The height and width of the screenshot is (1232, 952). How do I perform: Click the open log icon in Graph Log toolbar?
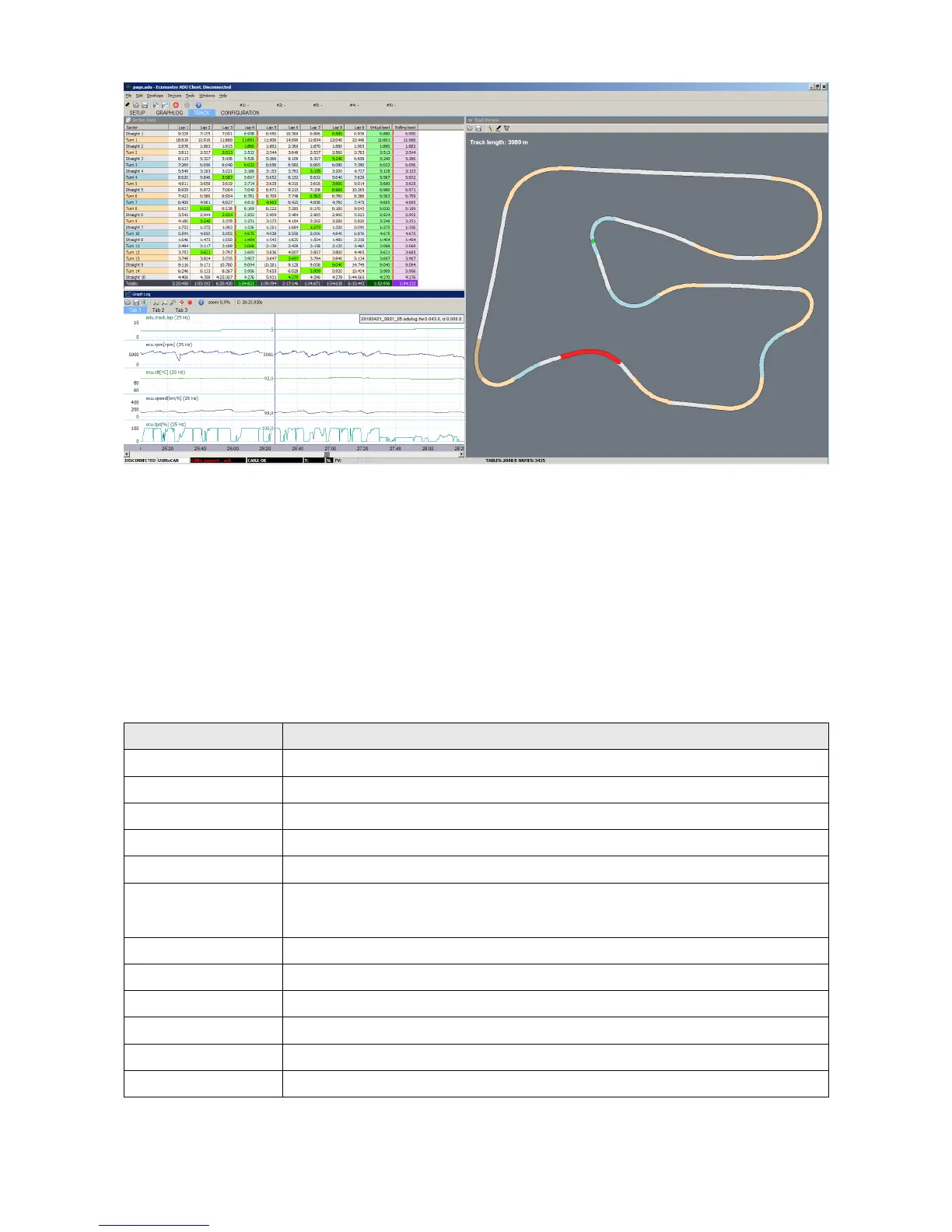pos(128,303)
